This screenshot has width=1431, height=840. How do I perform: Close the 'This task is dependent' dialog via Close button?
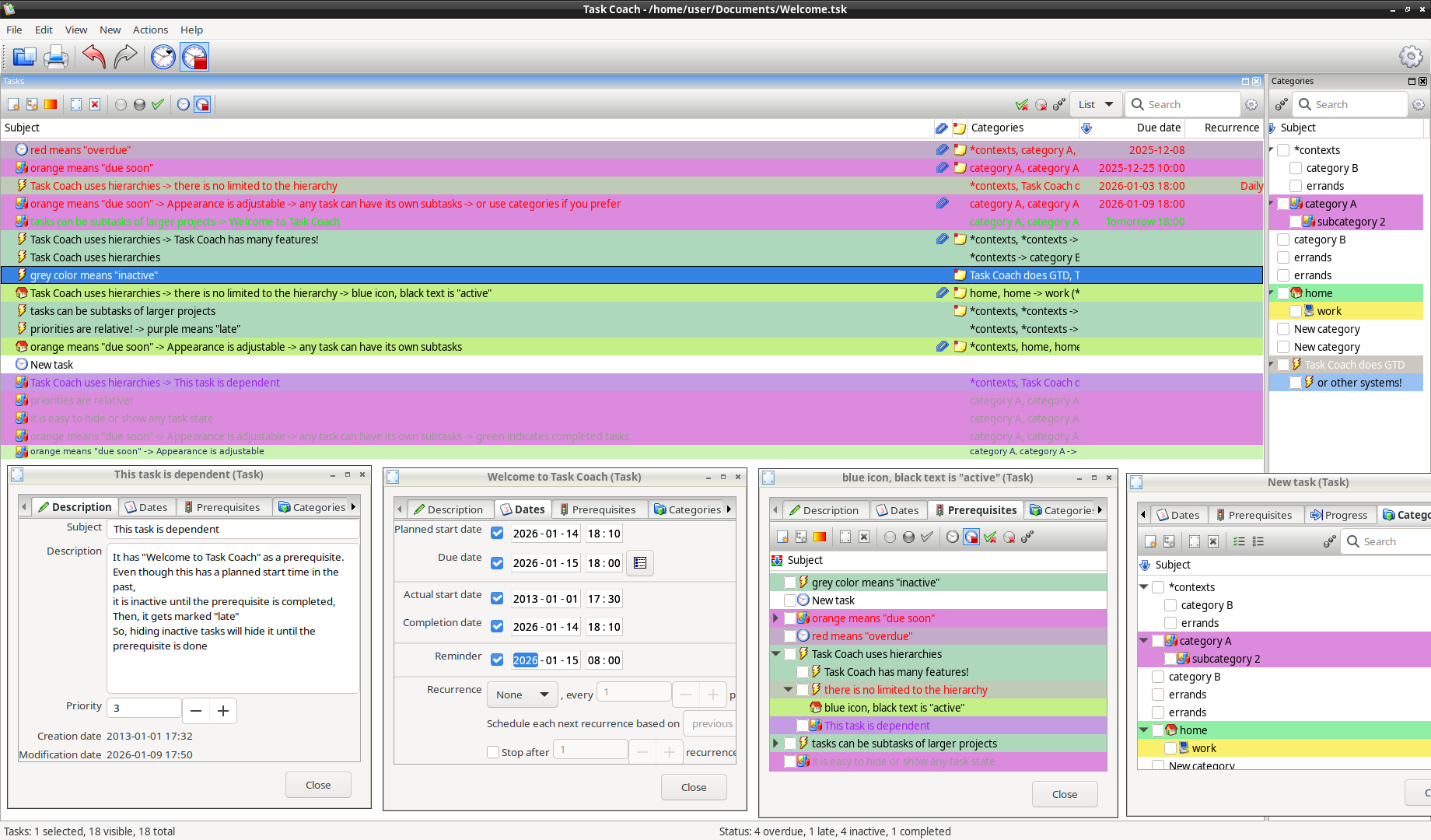(x=318, y=785)
